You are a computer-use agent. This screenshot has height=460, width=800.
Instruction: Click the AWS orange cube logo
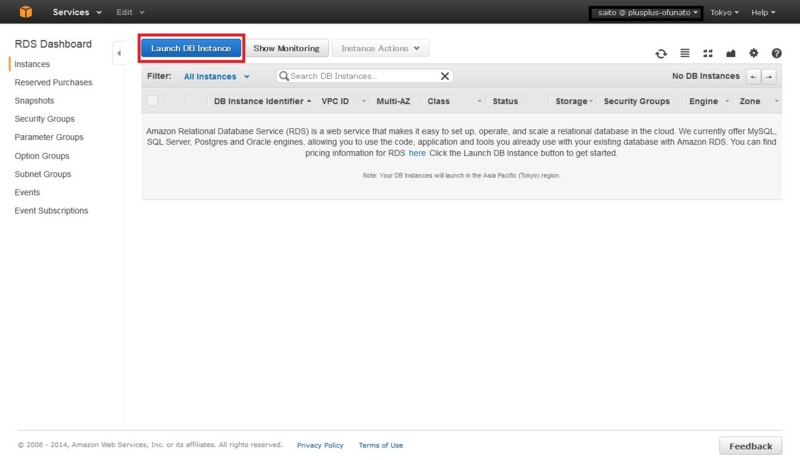click(x=26, y=12)
